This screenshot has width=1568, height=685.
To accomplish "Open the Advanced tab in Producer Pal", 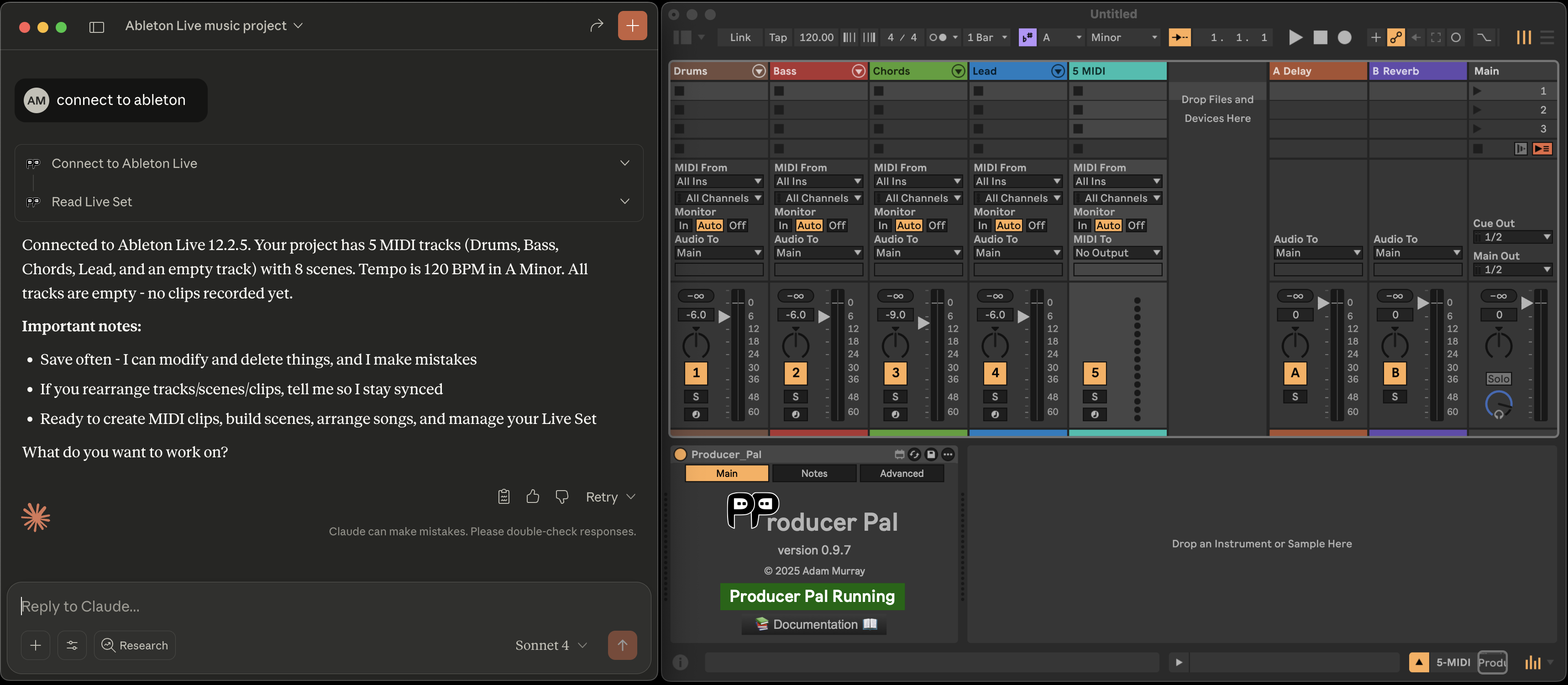I will (902, 473).
